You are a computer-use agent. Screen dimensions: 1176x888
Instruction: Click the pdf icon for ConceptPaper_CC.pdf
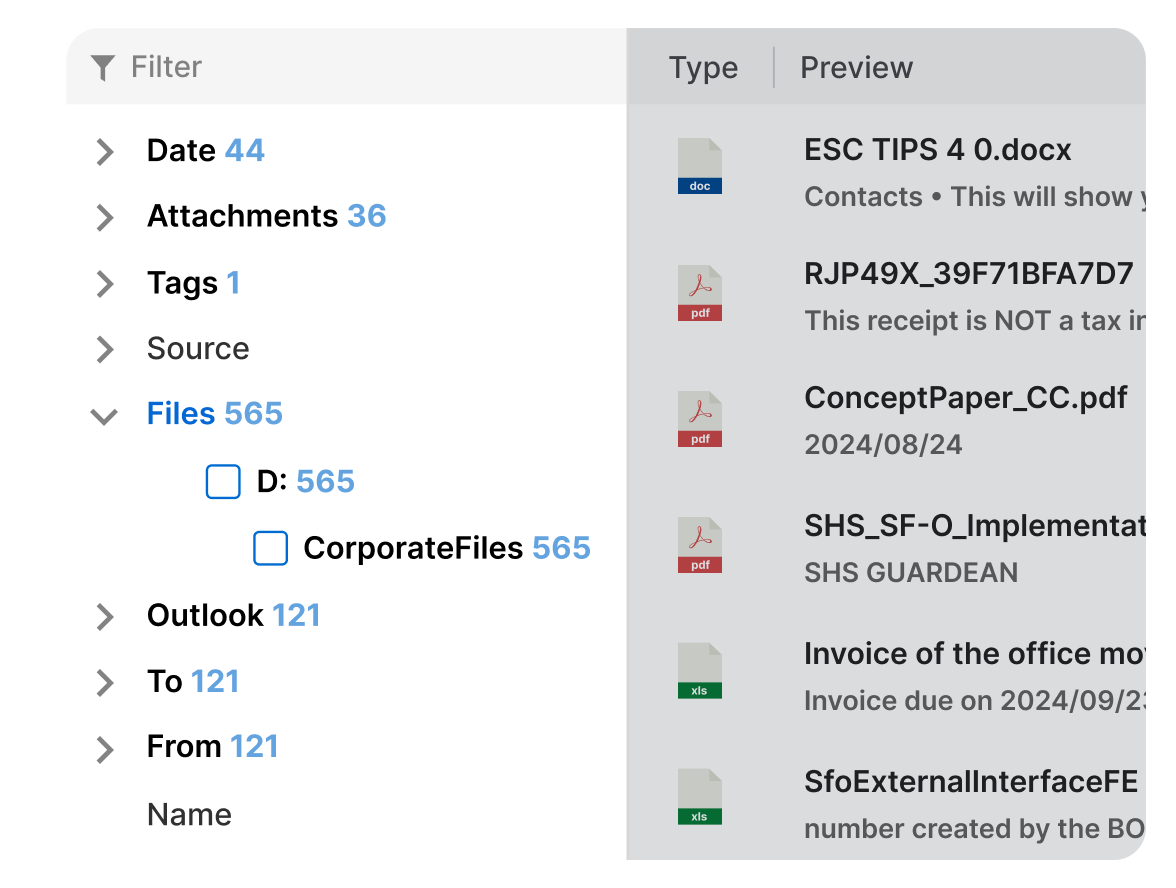click(699, 419)
